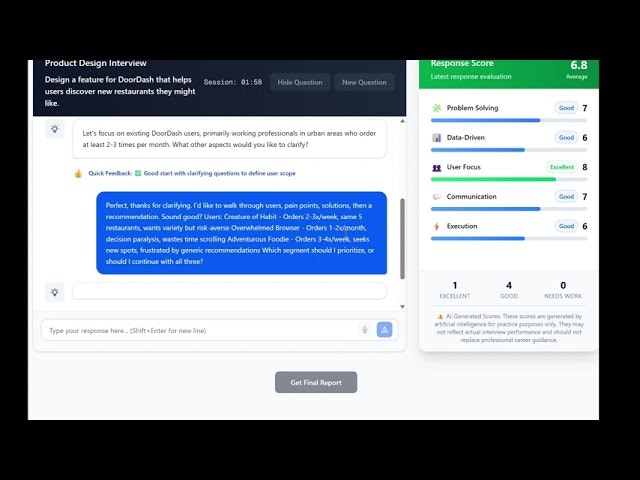Click the 'Response Score' heading
This screenshot has height=480, width=640.
point(462,63)
